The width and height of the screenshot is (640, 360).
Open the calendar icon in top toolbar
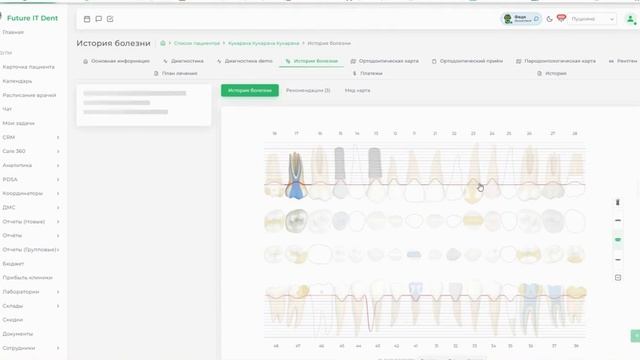coord(87,19)
